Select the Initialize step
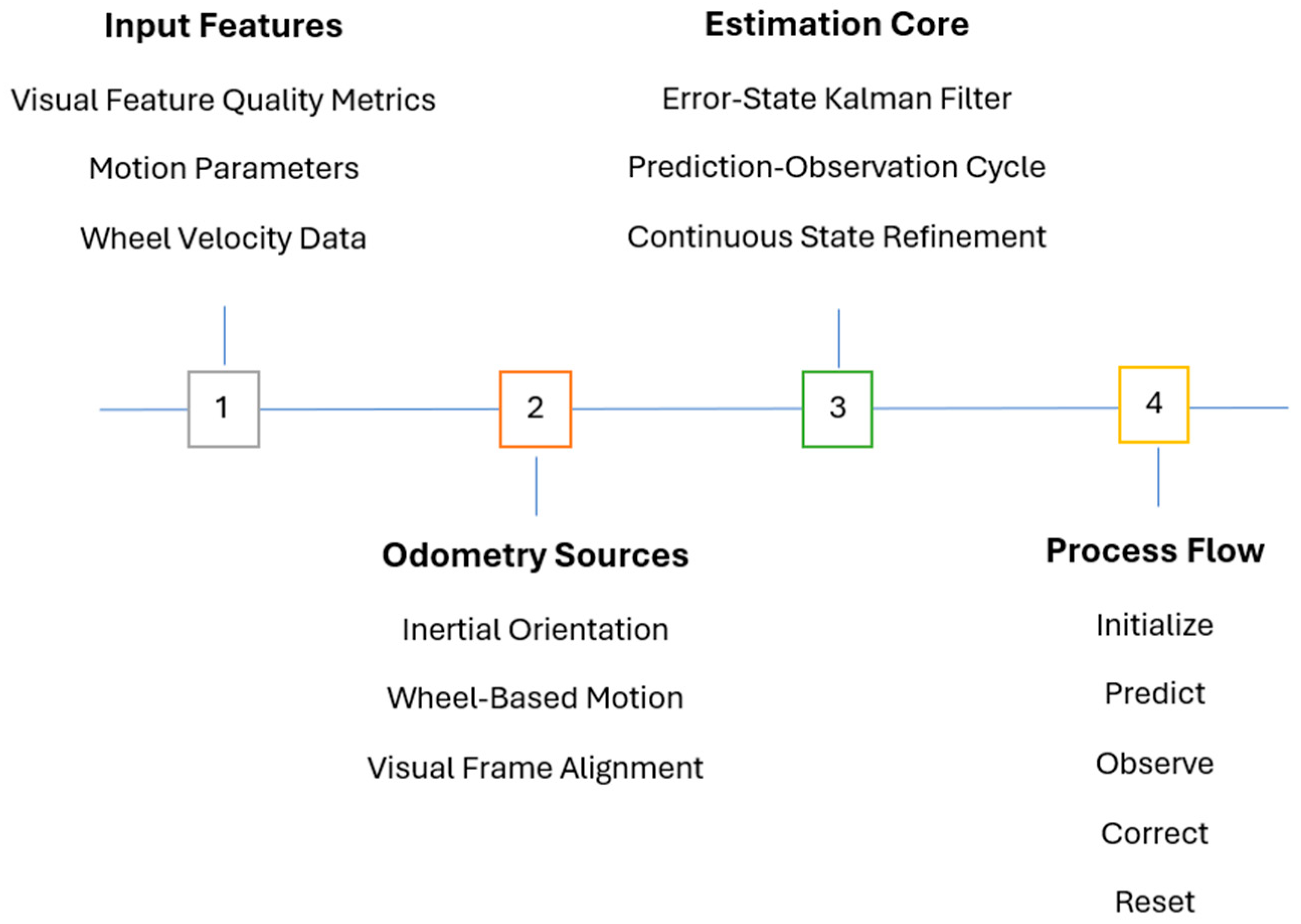 [x=1155, y=625]
